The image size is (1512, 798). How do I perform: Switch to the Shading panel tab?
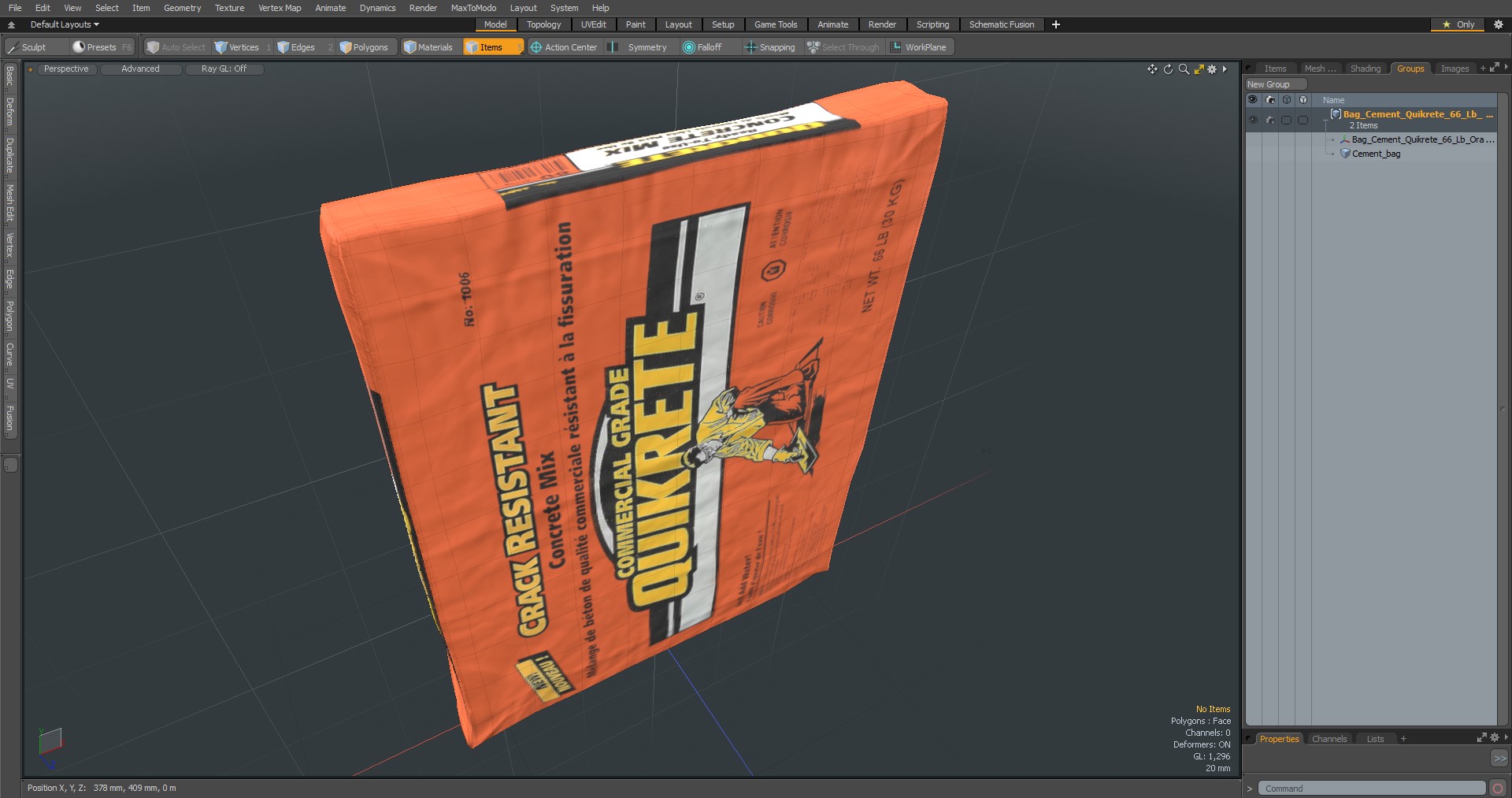click(x=1366, y=69)
